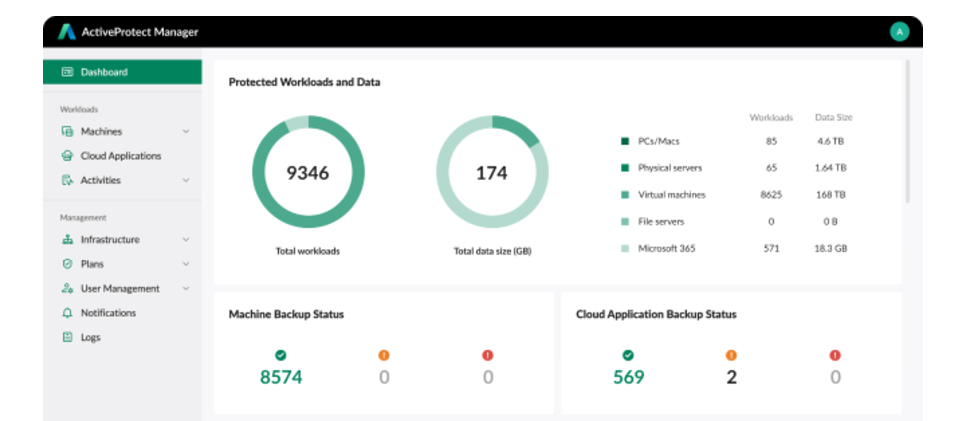Screen dimensions: 960x421
Task: Open the user avatar in the top bar
Action: point(899,32)
